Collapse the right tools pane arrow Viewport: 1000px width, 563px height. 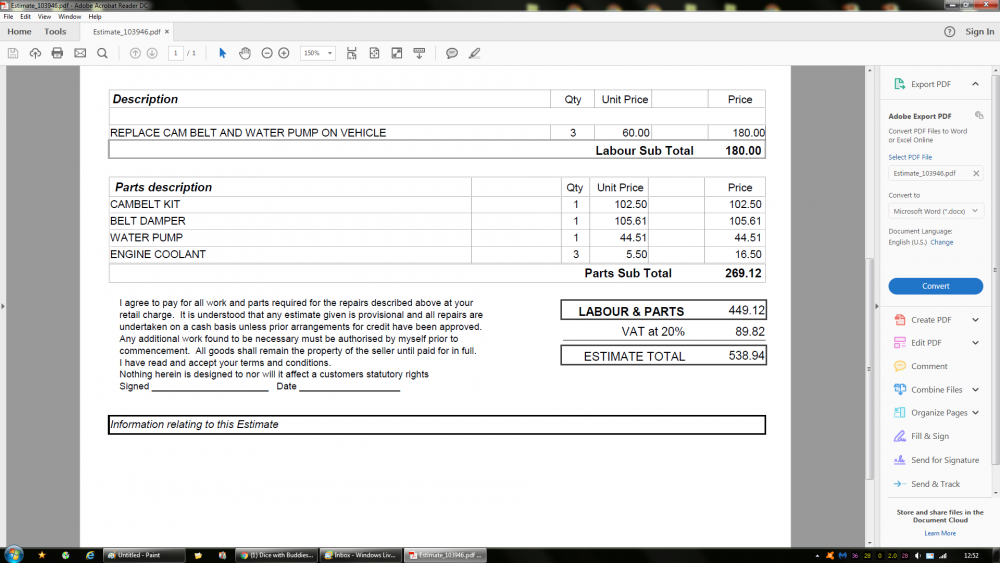(x=876, y=307)
